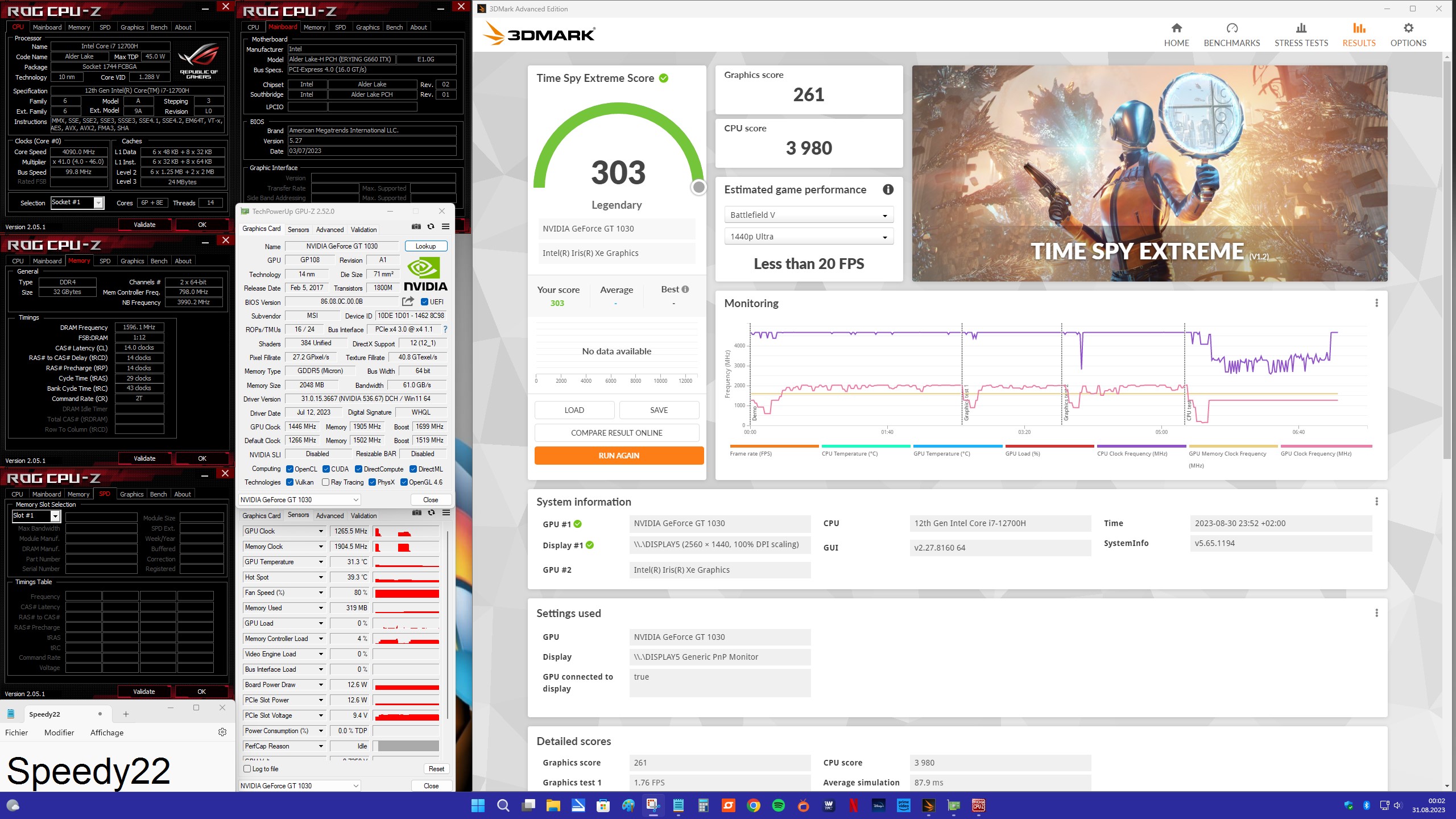Click the Bluetooth tray icon
The width and height of the screenshot is (1456, 819).
click(1366, 805)
